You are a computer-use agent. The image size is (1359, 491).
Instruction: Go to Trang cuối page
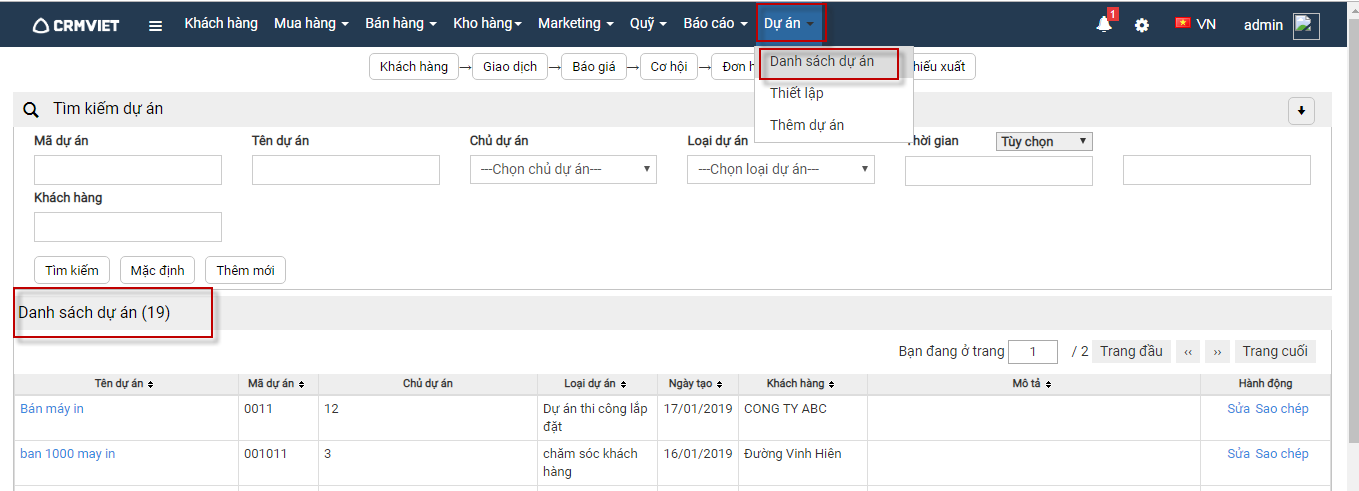coord(1275,351)
